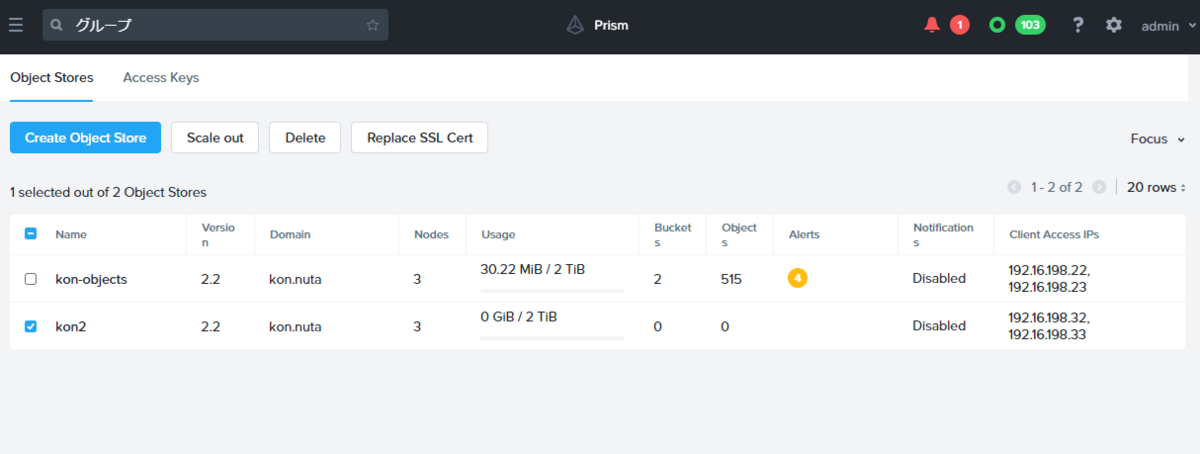This screenshot has height=454, width=1200.
Task: Open the settings gear icon
Action: (x=1114, y=25)
